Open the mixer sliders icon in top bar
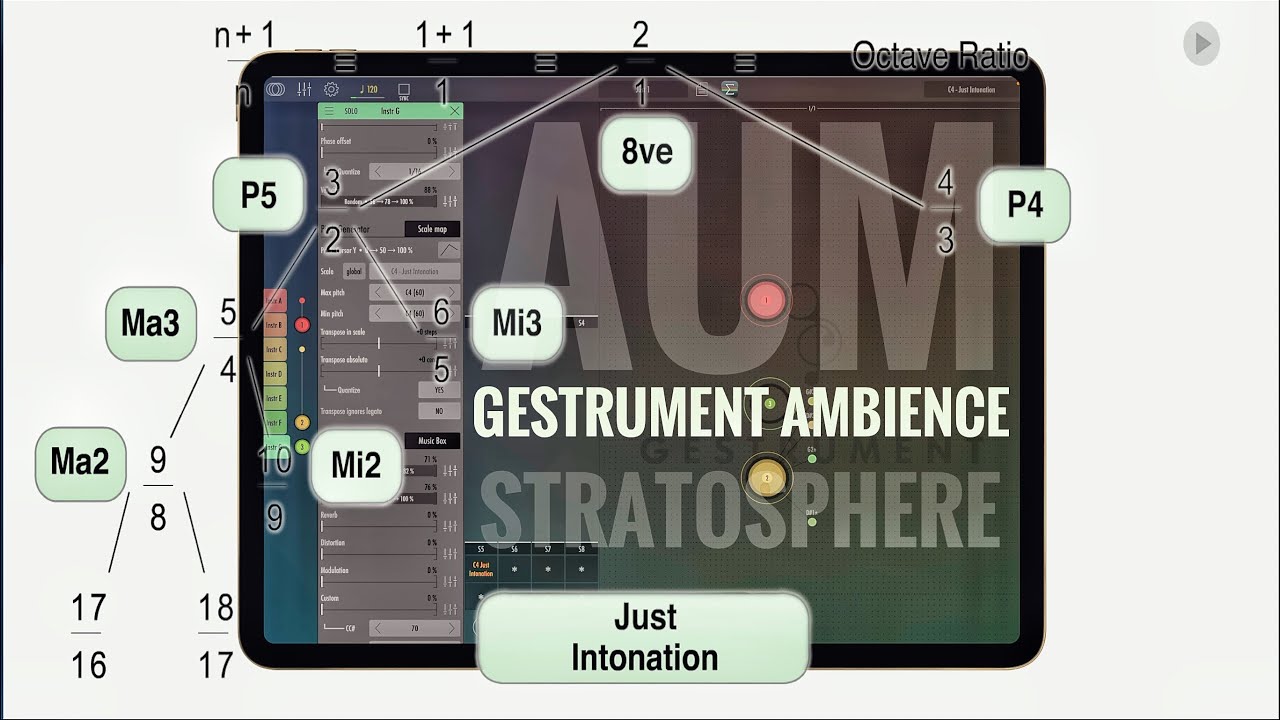Screen dimensions: 1280x720 click(x=304, y=89)
